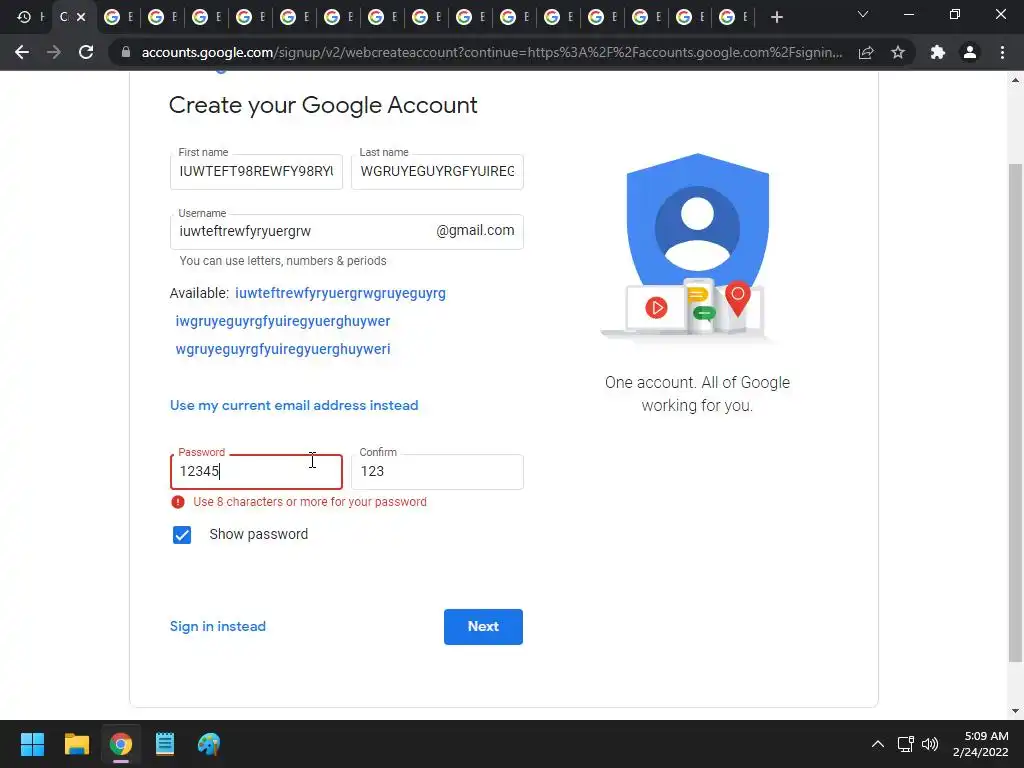Show hidden system tray icons
Screen dimensions: 1024x768
pos(878,744)
